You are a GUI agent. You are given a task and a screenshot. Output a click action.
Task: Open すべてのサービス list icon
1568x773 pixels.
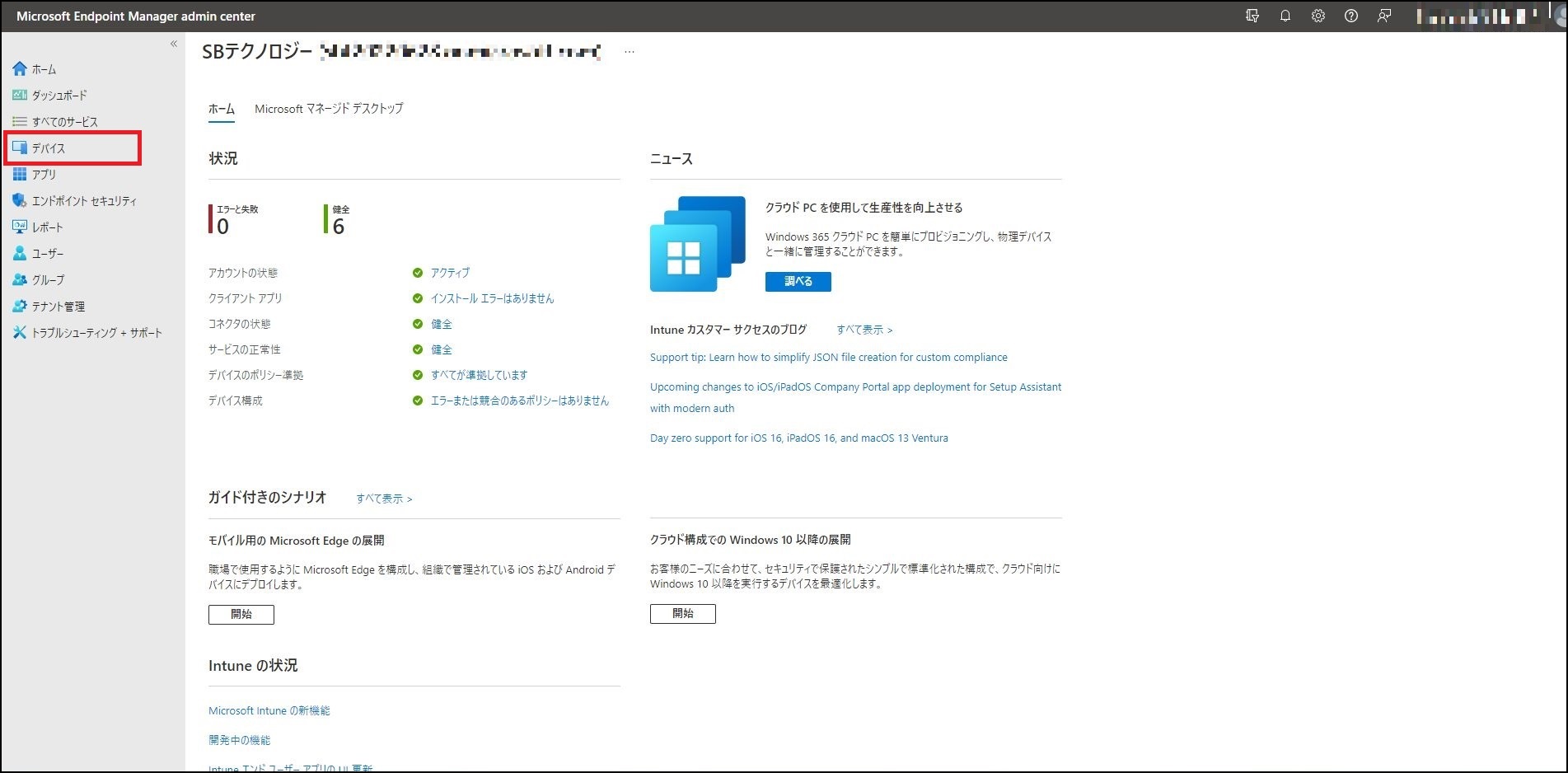pos(20,122)
